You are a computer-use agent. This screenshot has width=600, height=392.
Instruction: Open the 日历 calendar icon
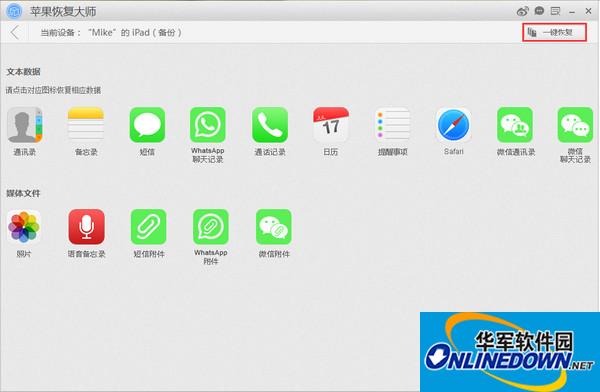click(x=331, y=125)
